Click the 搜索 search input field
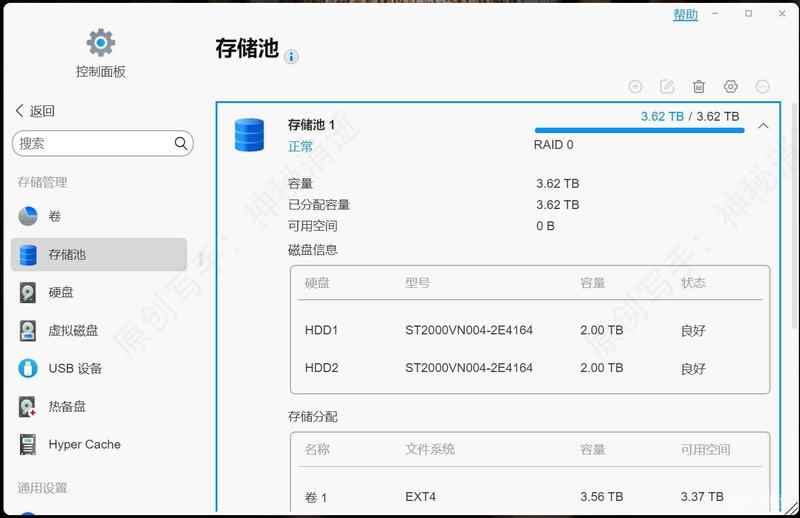 tap(103, 143)
